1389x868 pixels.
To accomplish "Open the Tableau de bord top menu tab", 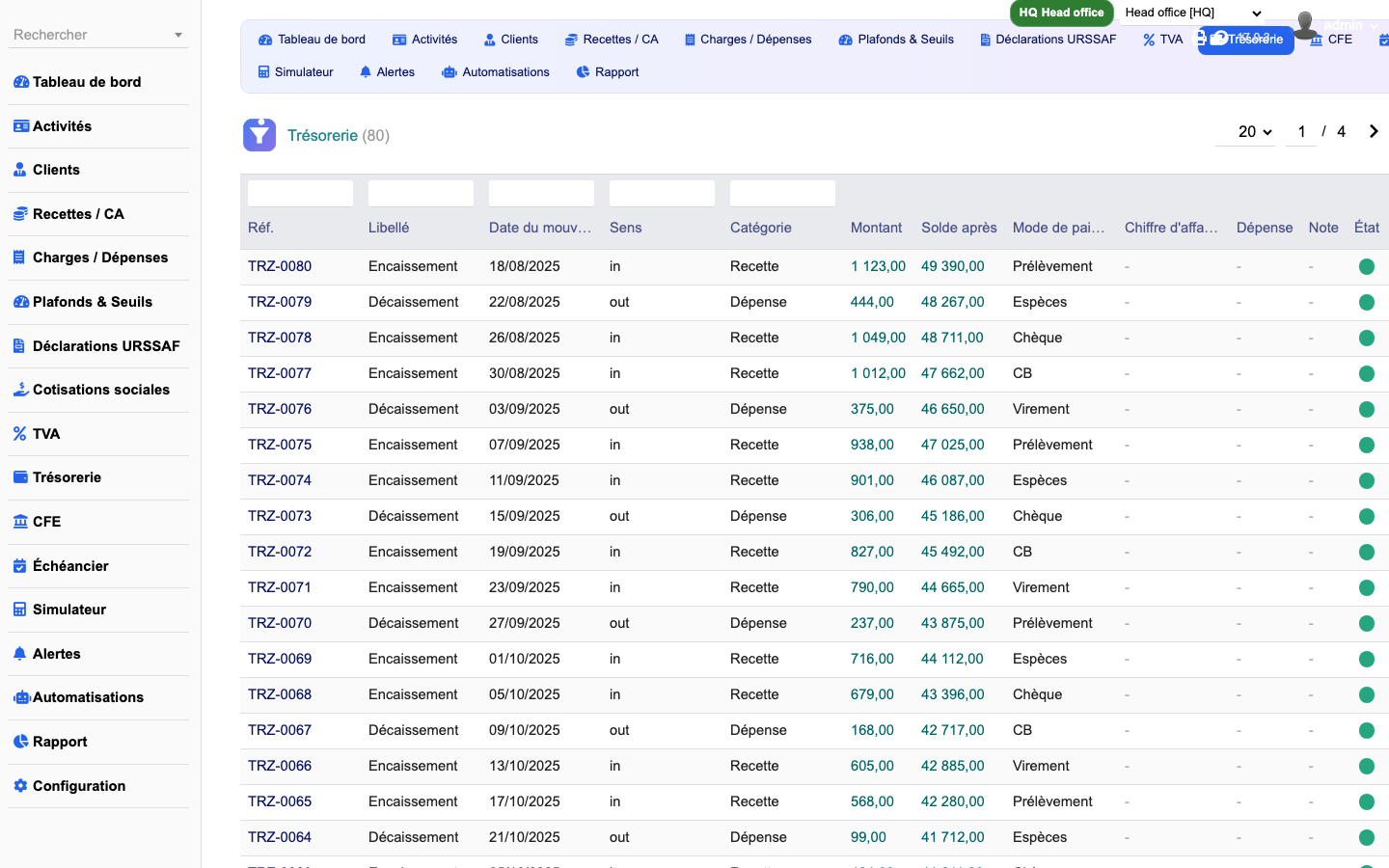I will pos(312,40).
